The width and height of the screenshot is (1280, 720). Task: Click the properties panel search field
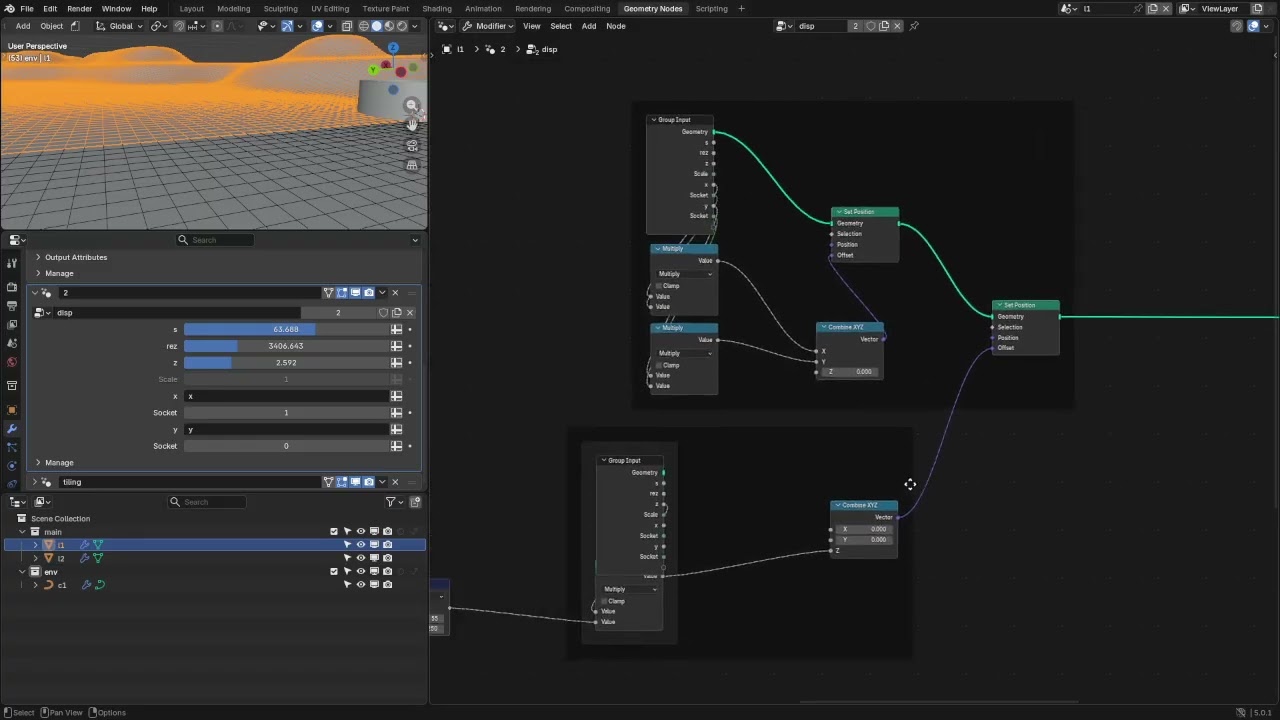point(213,240)
